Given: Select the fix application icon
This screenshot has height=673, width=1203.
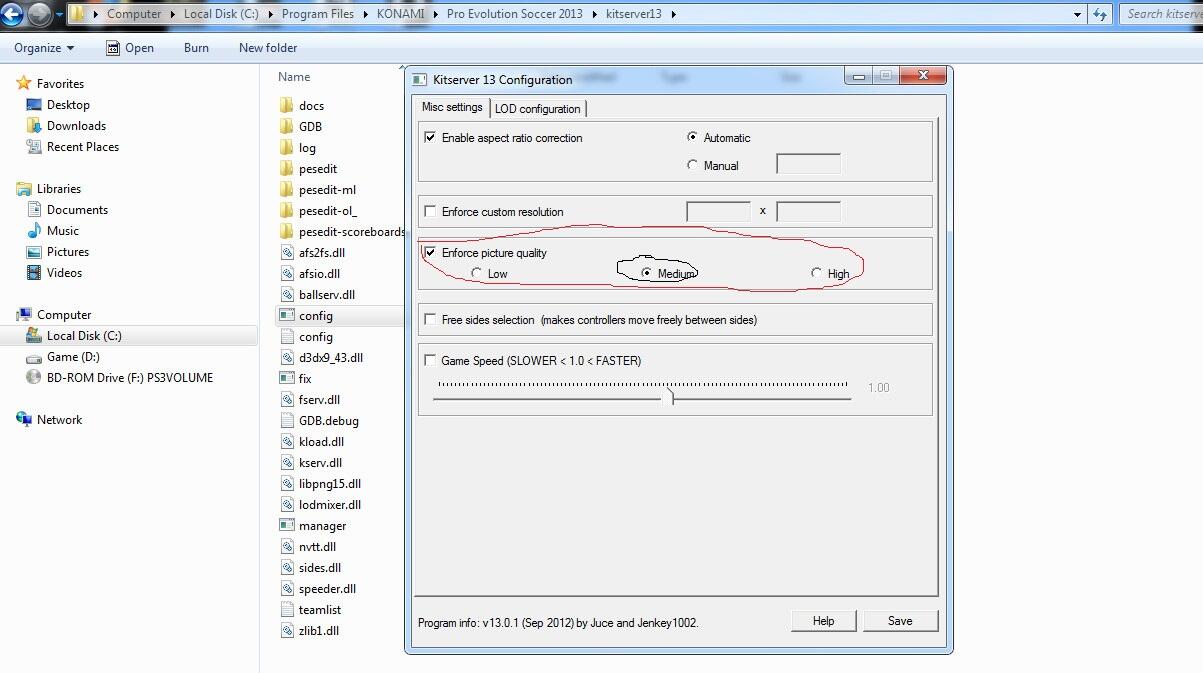Looking at the screenshot, I should (x=286, y=378).
